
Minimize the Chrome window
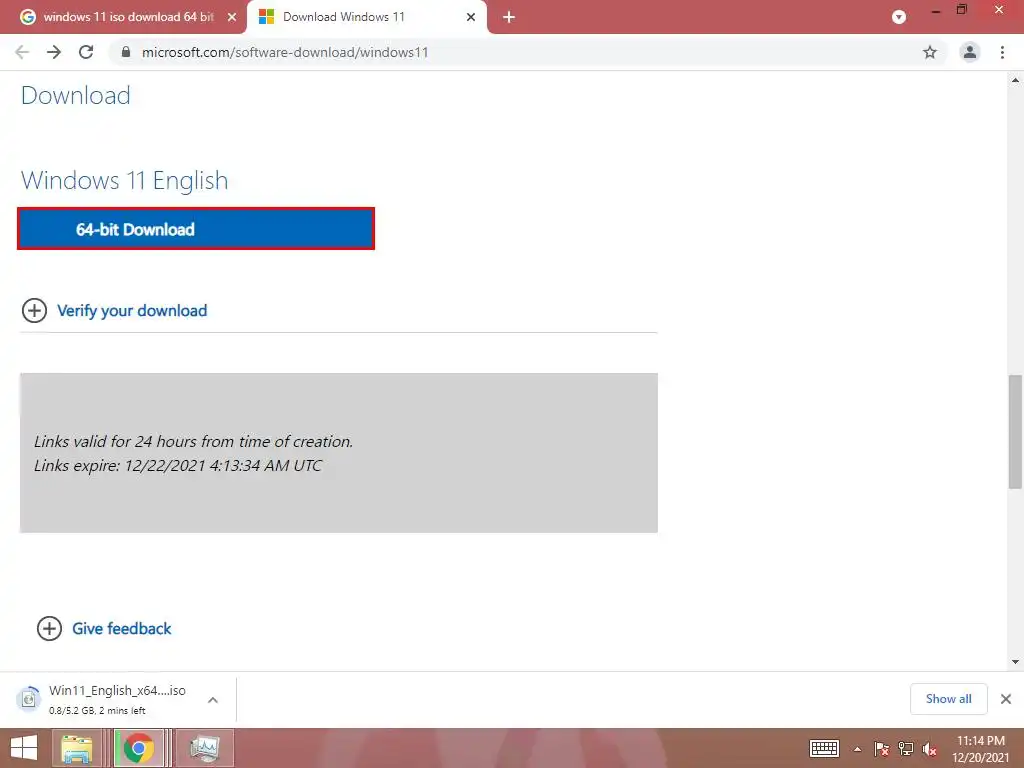coord(936,11)
